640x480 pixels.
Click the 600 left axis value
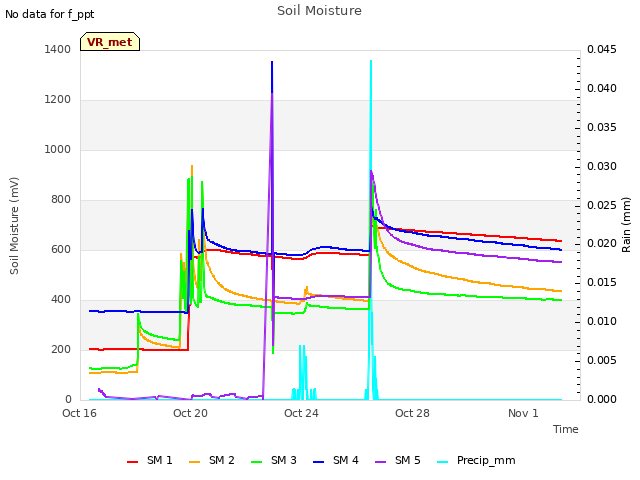(x=61, y=249)
